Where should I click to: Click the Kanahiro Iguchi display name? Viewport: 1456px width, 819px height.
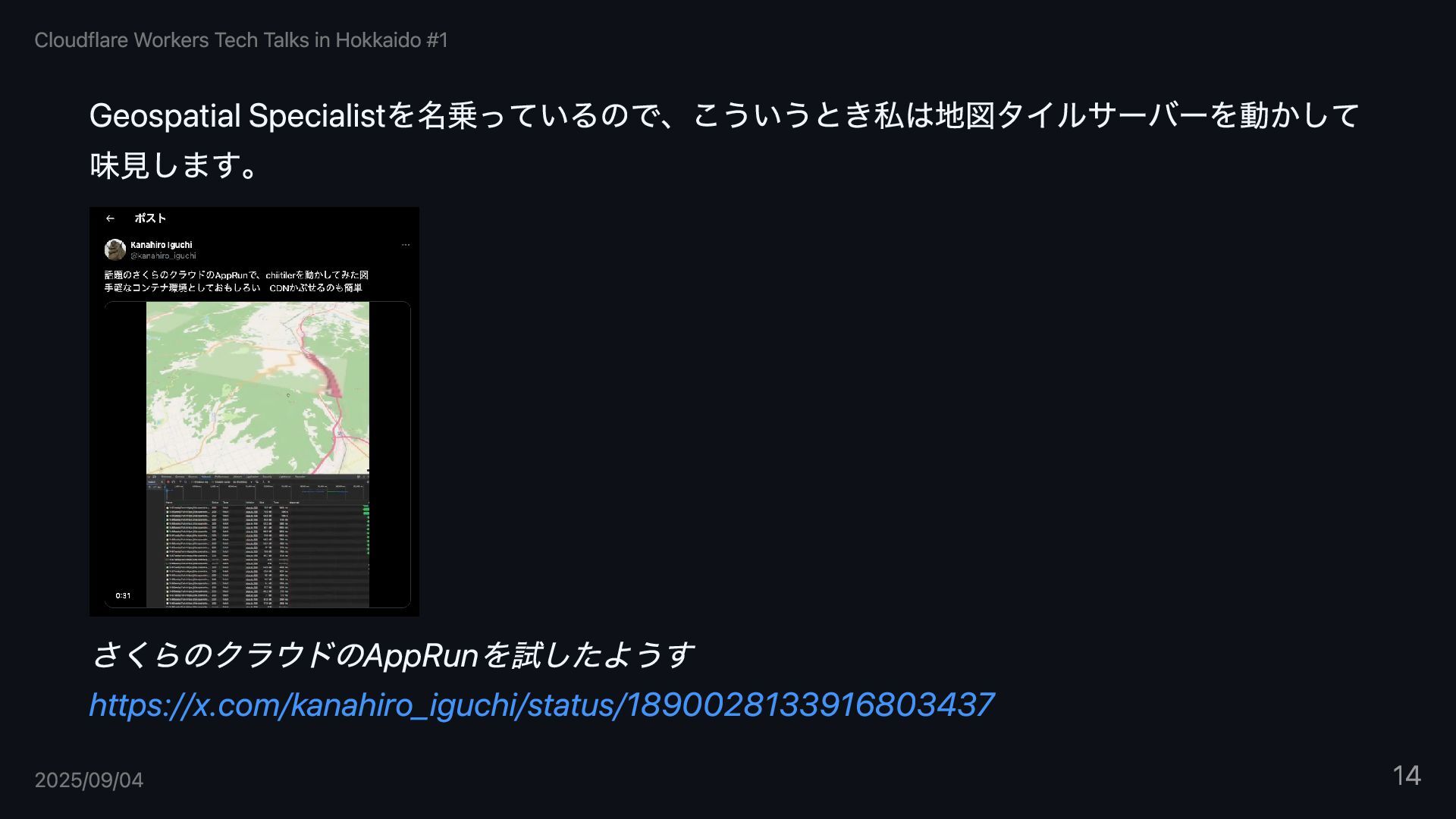[x=161, y=245]
